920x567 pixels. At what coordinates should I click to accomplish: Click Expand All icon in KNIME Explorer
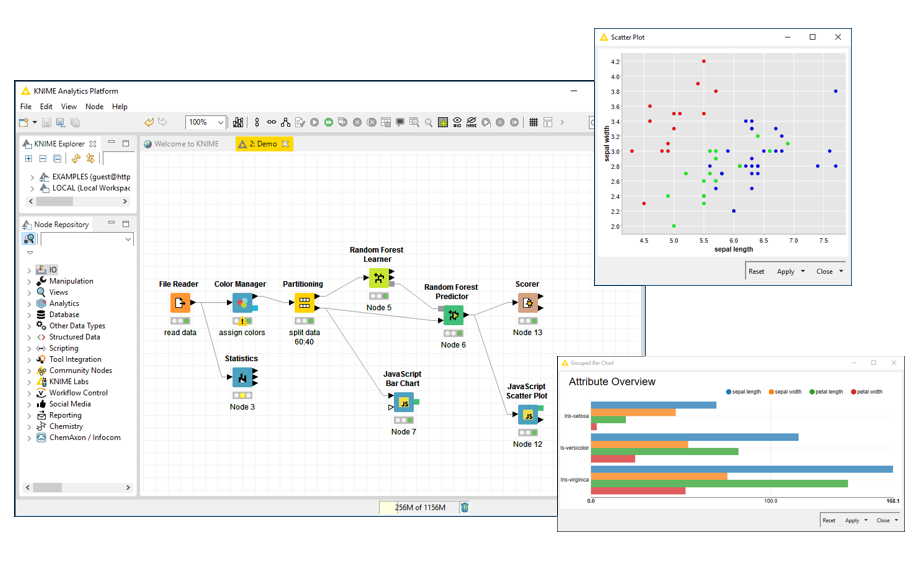pyautogui.click(x=28, y=158)
